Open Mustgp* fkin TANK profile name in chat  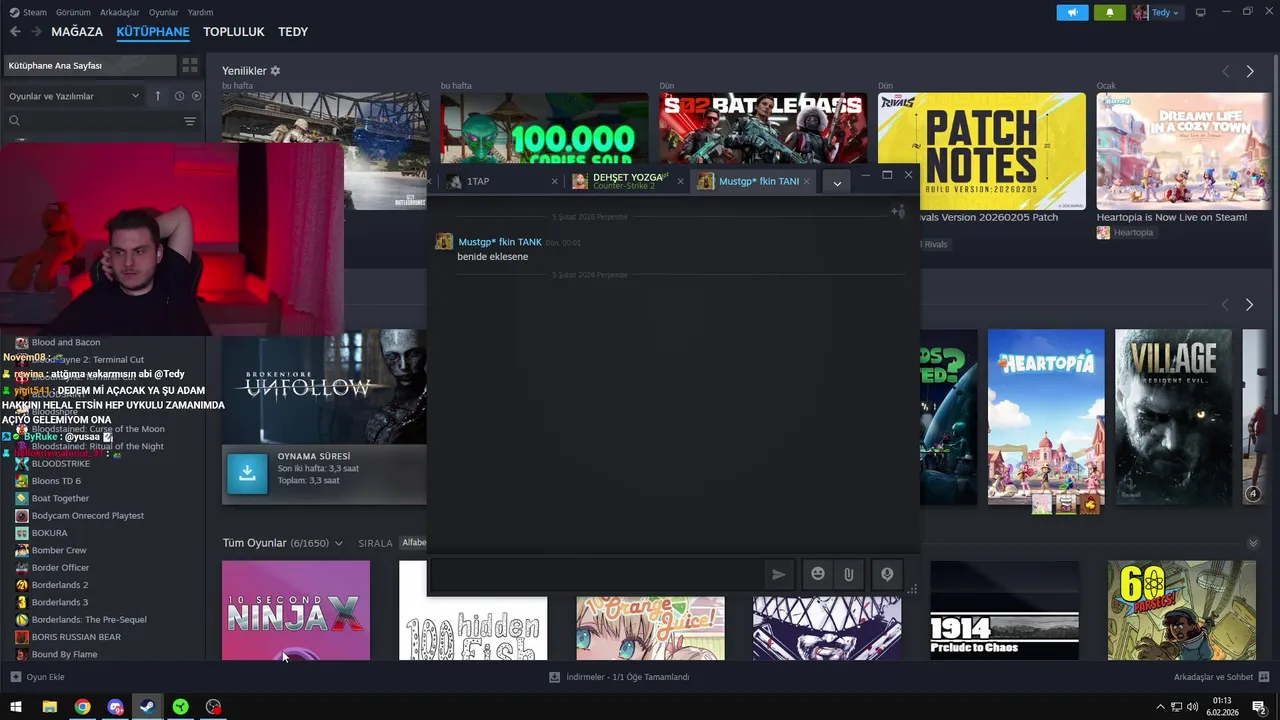click(500, 242)
